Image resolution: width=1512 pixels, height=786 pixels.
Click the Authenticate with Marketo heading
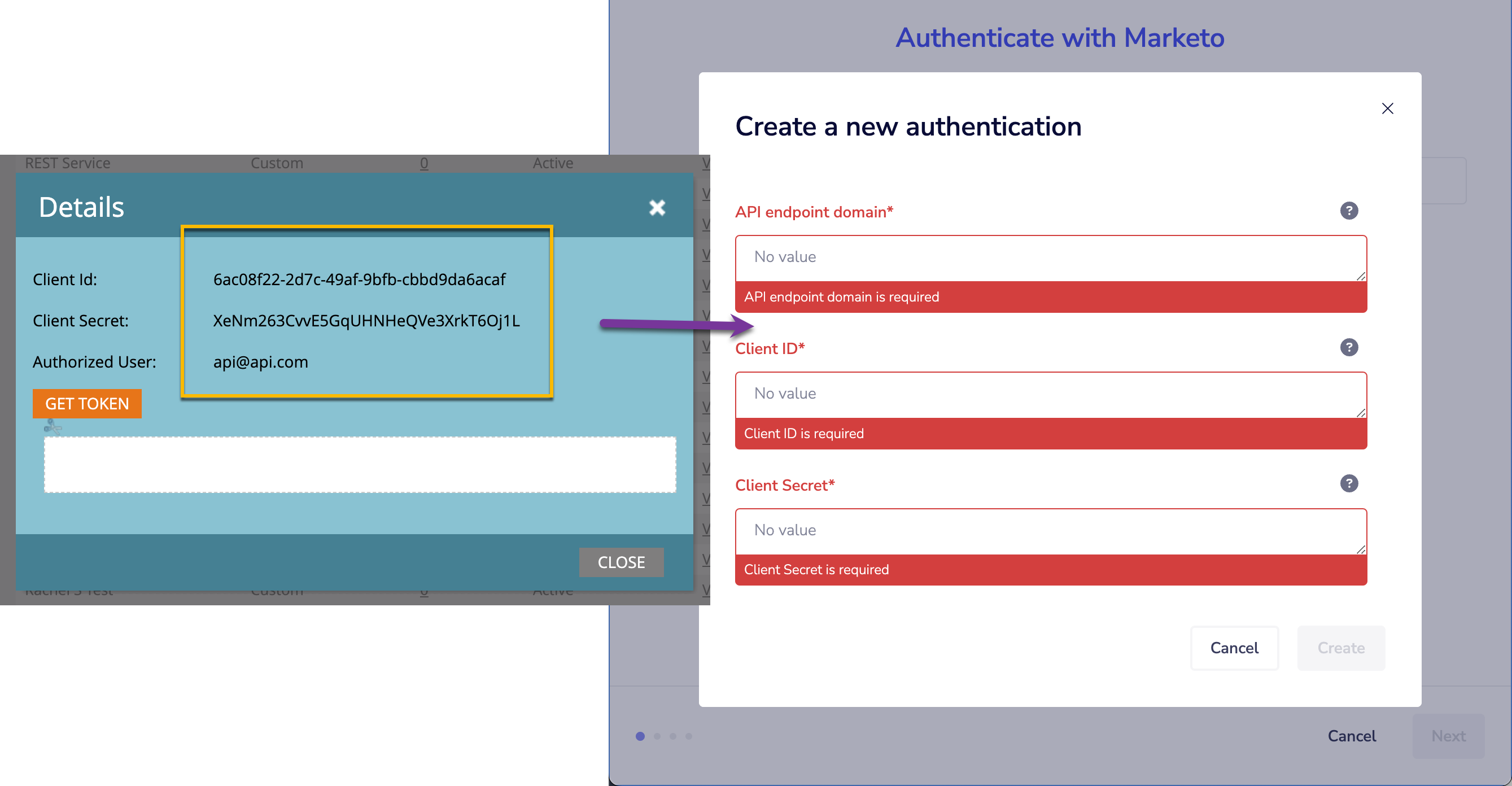[x=1059, y=38]
